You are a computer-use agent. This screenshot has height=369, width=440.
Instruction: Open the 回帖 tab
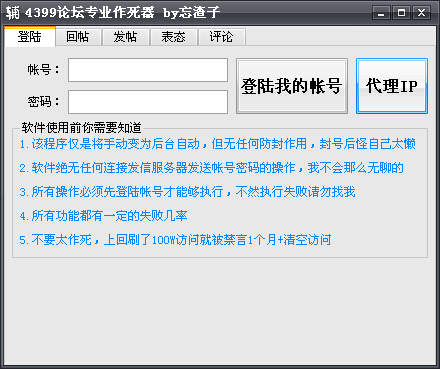tap(78, 37)
